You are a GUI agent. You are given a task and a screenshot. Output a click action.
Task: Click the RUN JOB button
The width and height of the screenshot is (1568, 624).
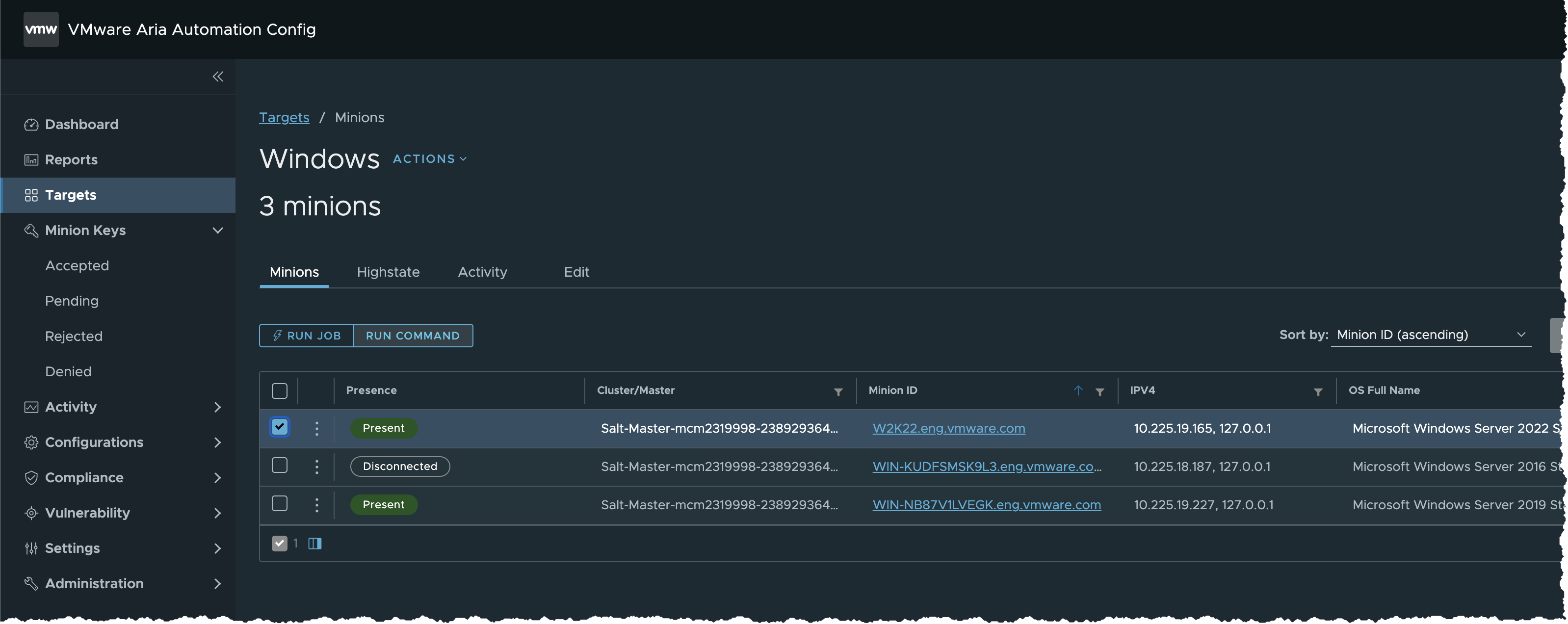point(307,336)
